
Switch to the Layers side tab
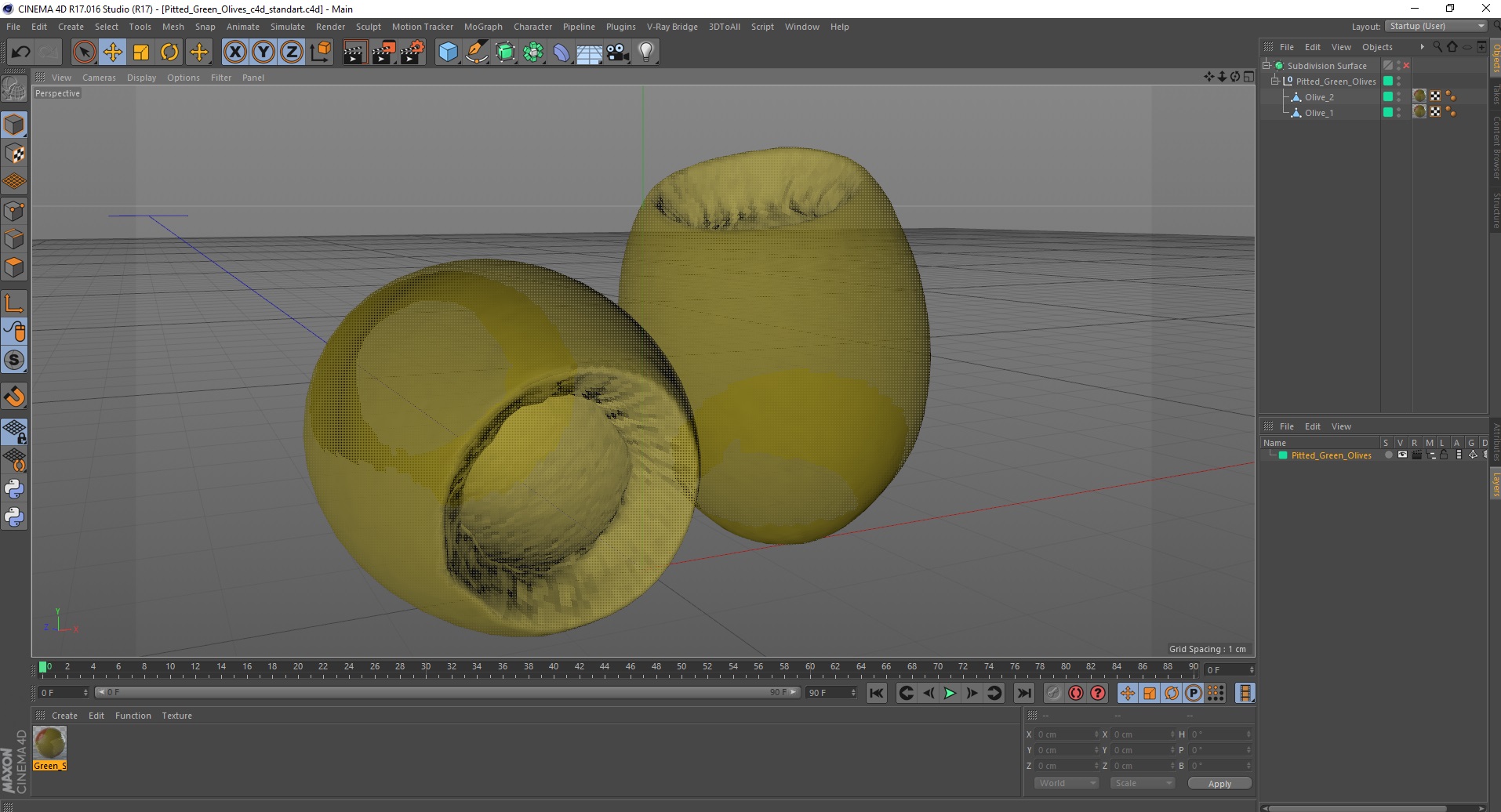click(1496, 485)
